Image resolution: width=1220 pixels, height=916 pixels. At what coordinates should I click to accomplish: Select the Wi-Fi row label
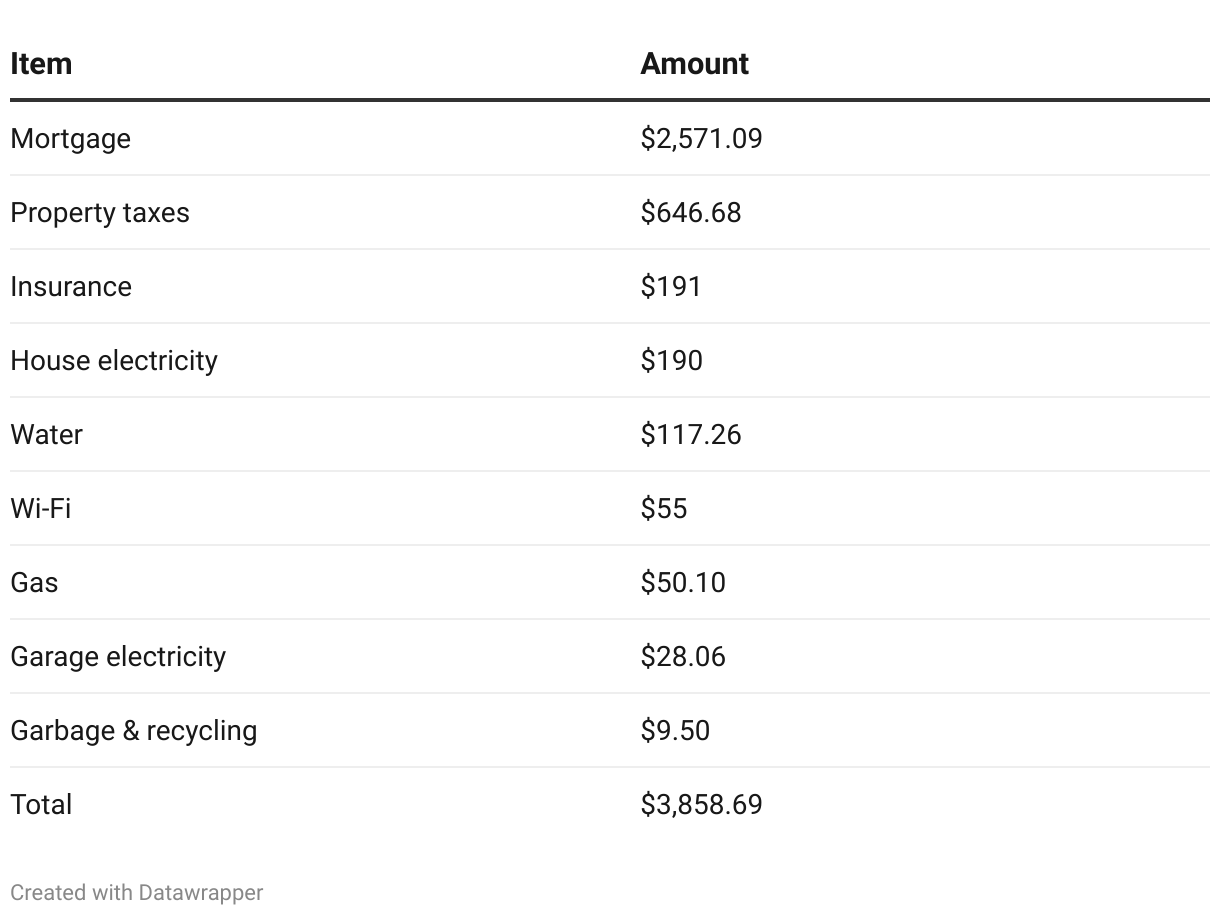[41, 509]
